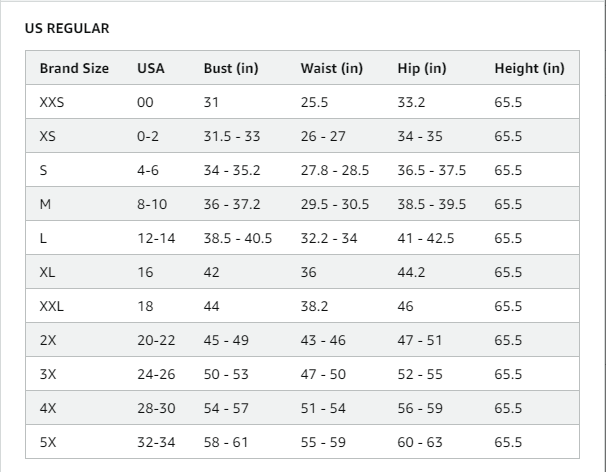Click the 38.5 - 39.5 hip cell
This screenshot has width=606, height=472.
431,204
